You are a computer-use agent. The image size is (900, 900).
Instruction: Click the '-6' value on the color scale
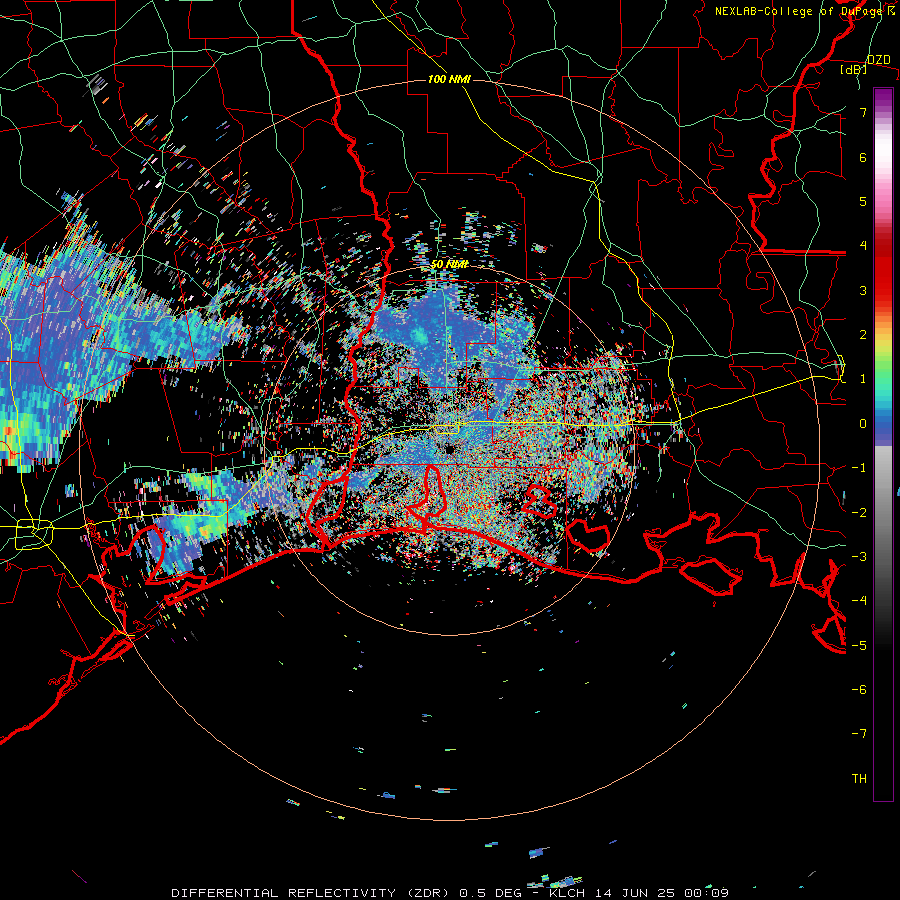click(859, 690)
